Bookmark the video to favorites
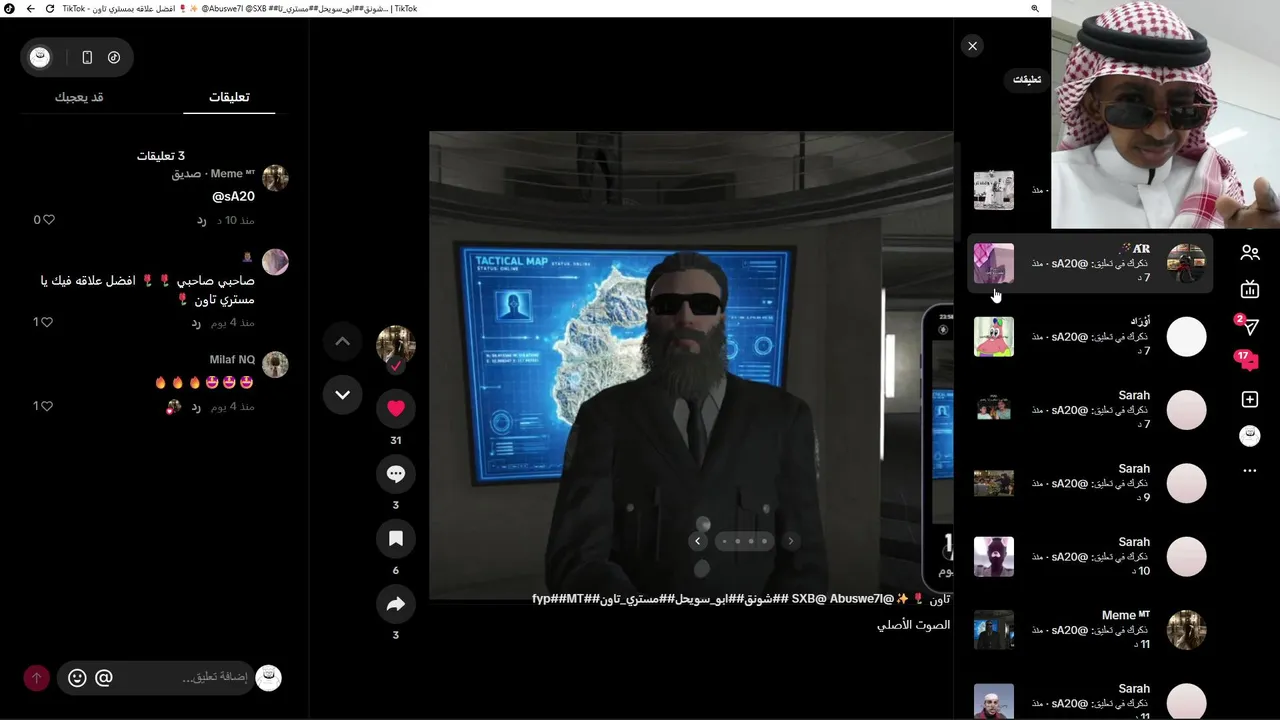1280x720 pixels. click(x=396, y=539)
